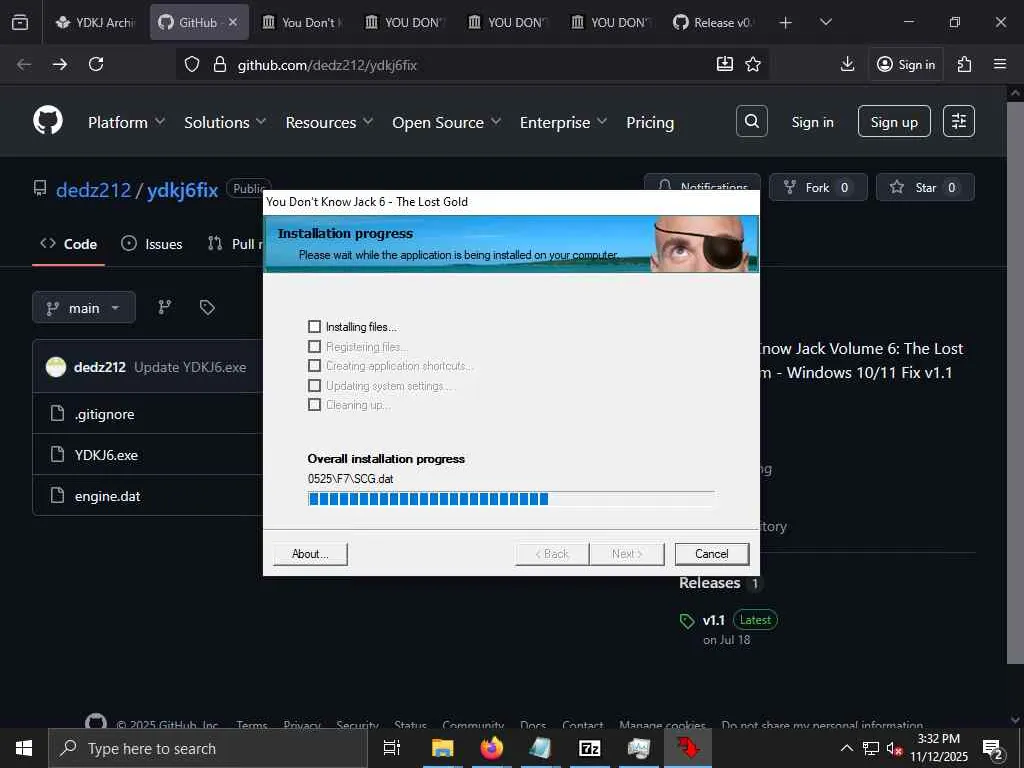Click the Firefox back arrow
1024x768 pixels.
pyautogui.click(x=24, y=64)
